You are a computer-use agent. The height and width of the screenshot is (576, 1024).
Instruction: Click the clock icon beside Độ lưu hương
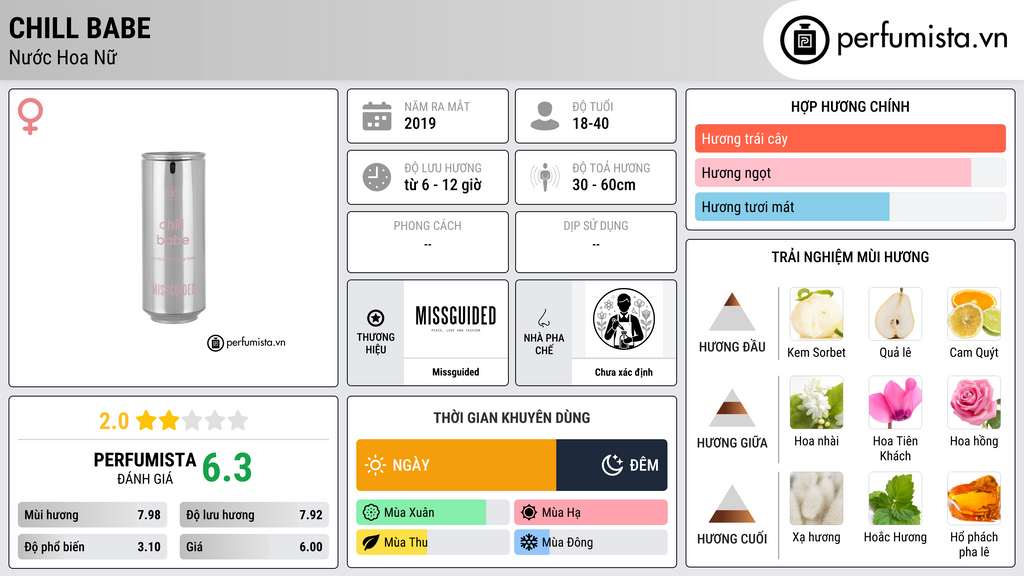377,177
